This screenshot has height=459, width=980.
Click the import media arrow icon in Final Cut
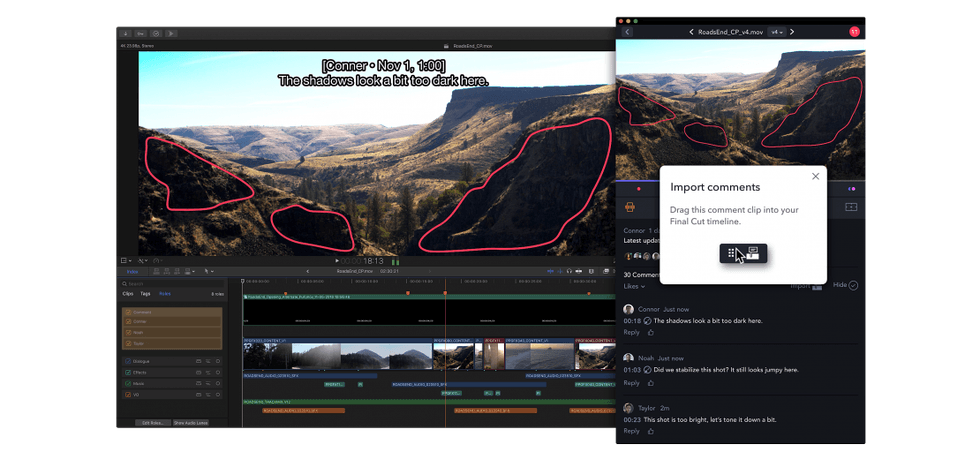point(126,33)
